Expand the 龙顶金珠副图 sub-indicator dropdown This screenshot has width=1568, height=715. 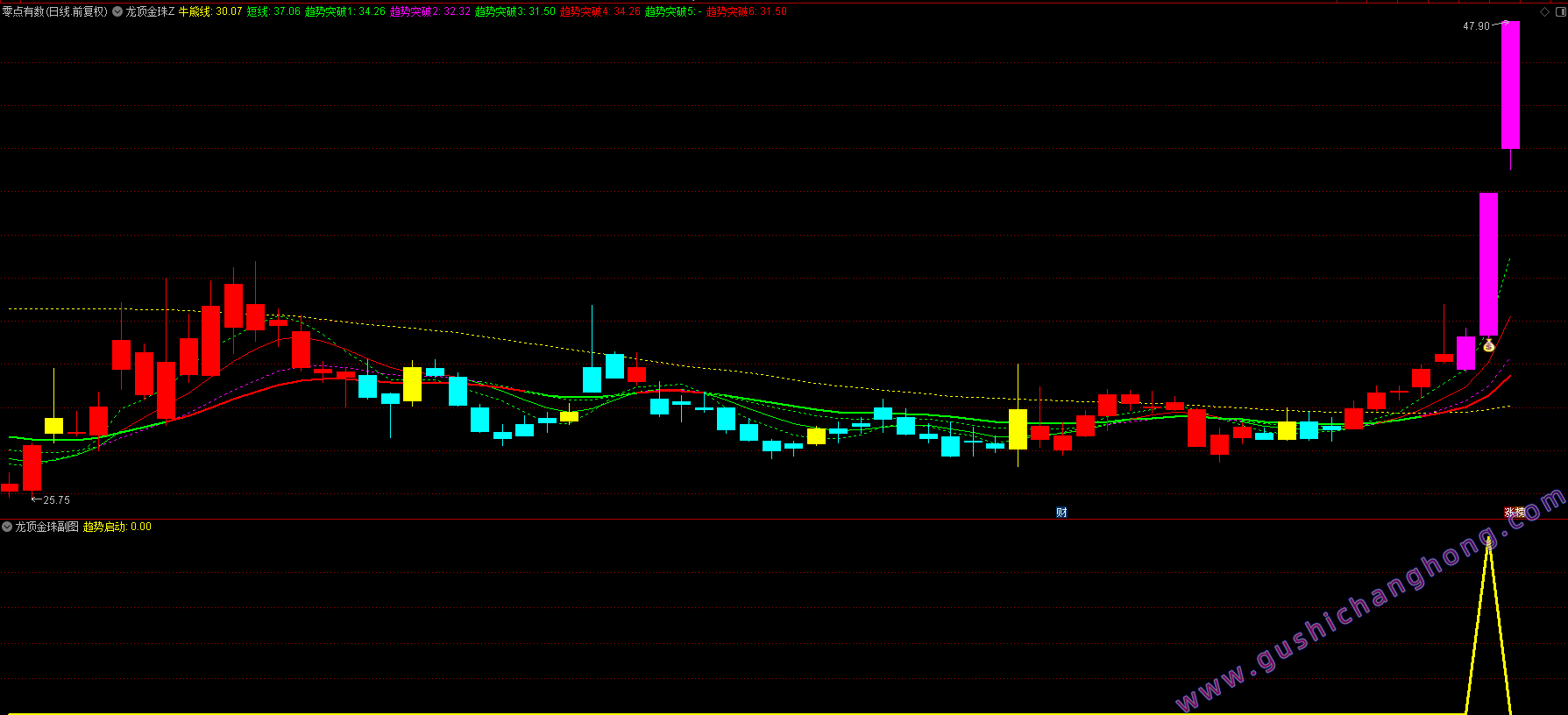click(x=7, y=527)
